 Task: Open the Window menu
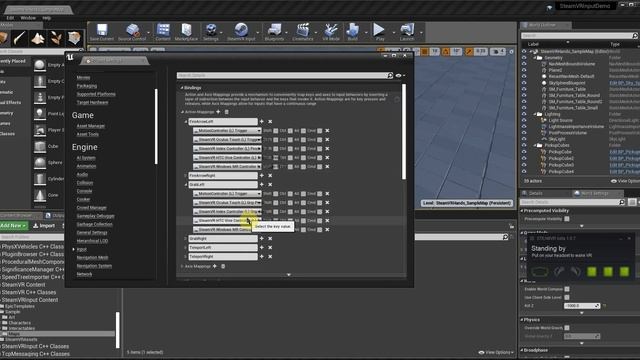click(x=28, y=18)
